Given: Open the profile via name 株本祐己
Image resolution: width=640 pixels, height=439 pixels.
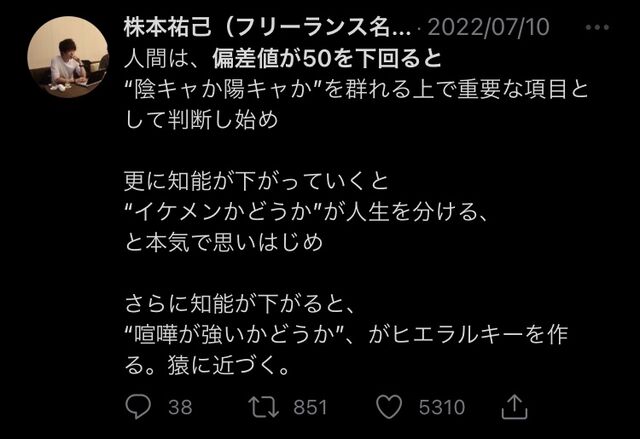Looking at the screenshot, I should point(168,28).
